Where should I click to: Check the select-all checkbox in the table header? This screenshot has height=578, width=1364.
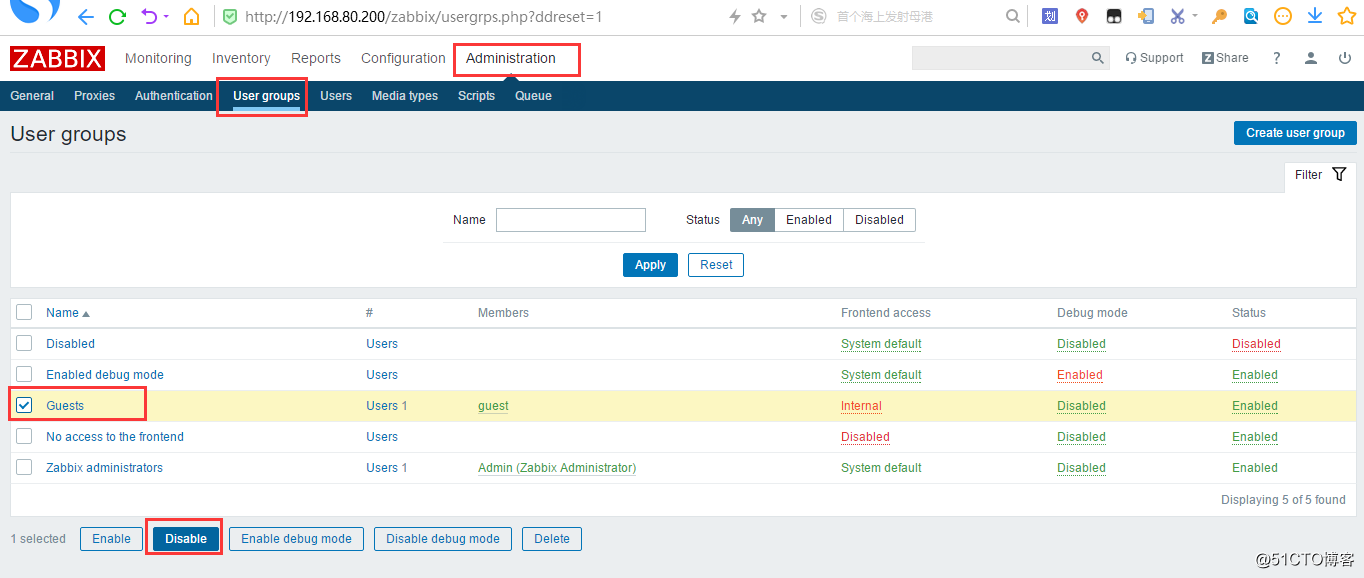click(x=23, y=312)
